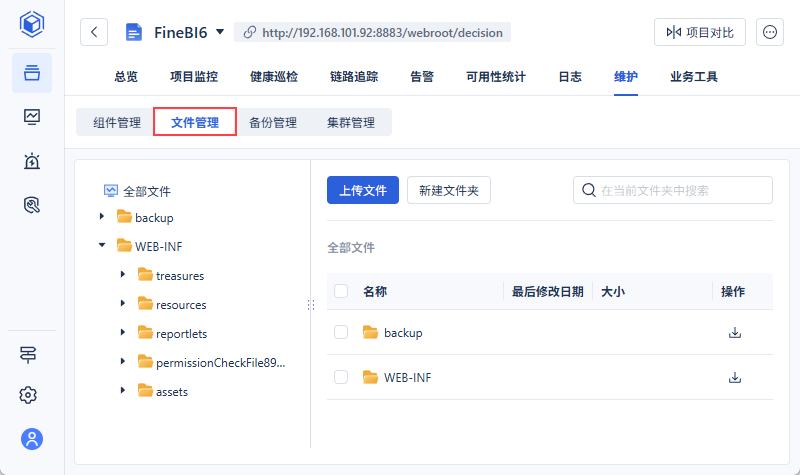This screenshot has width=800, height=475.
Task: Open the more options ellipsis button
Action: pyautogui.click(x=770, y=32)
